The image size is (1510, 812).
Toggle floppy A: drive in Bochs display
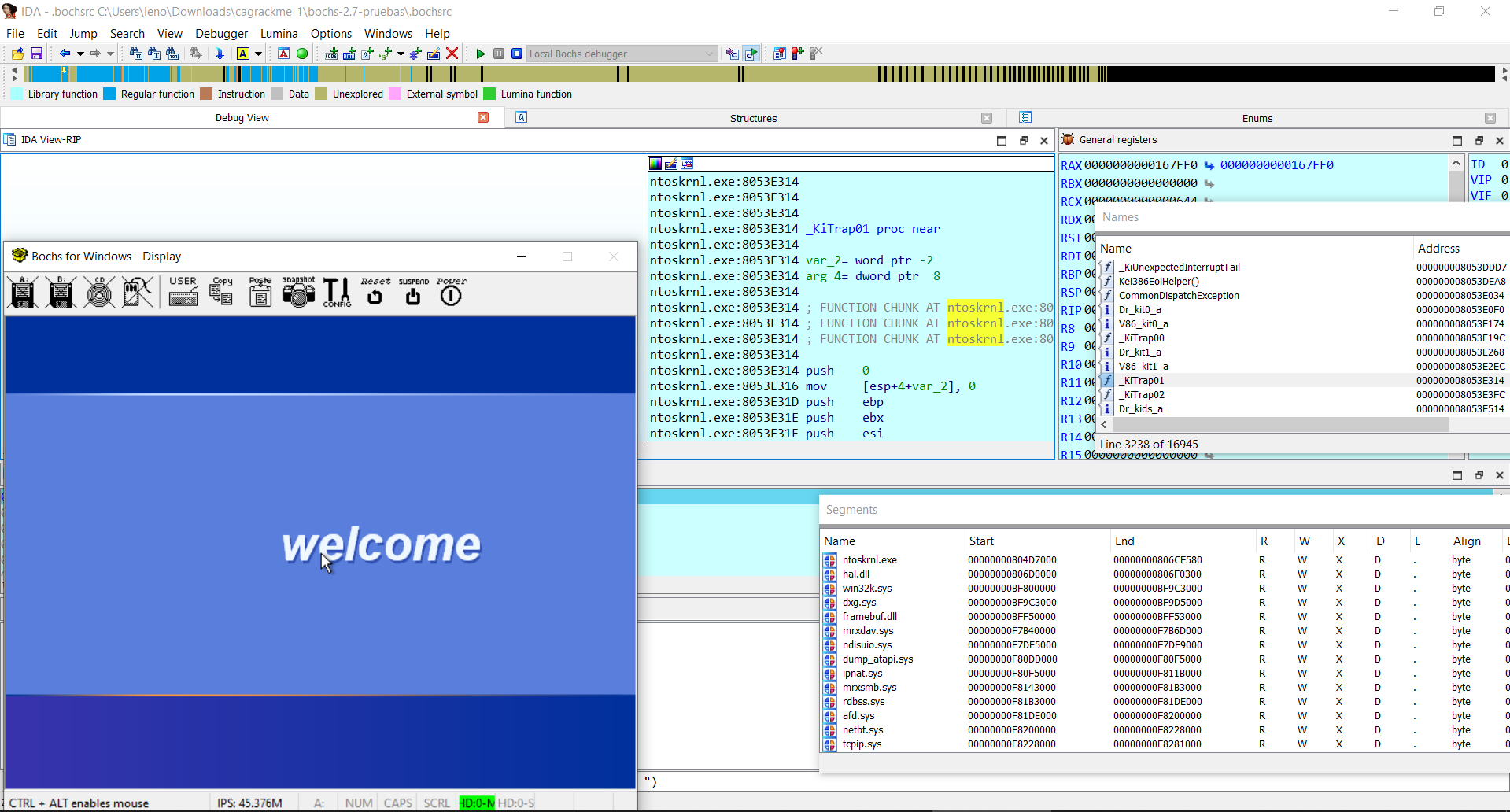click(x=23, y=292)
